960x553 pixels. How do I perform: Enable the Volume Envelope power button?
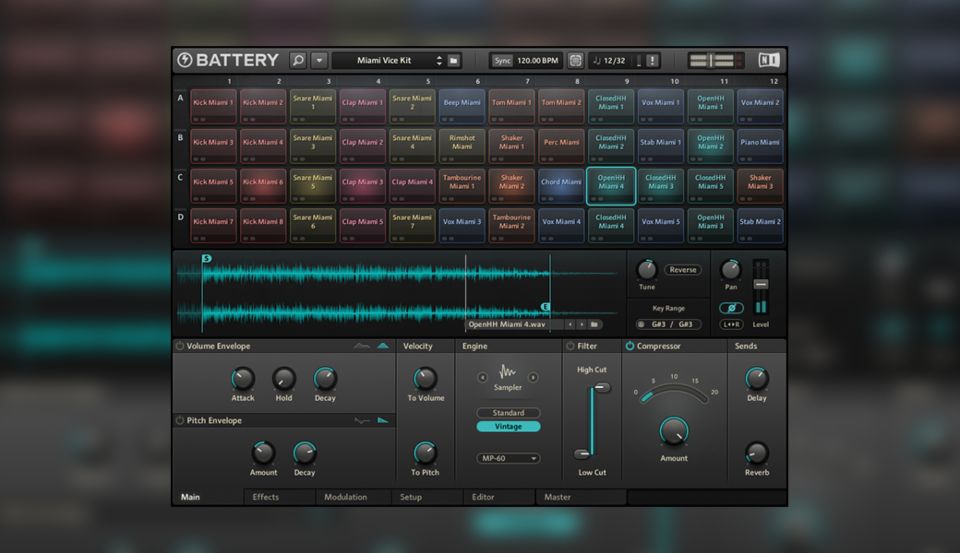(180, 346)
